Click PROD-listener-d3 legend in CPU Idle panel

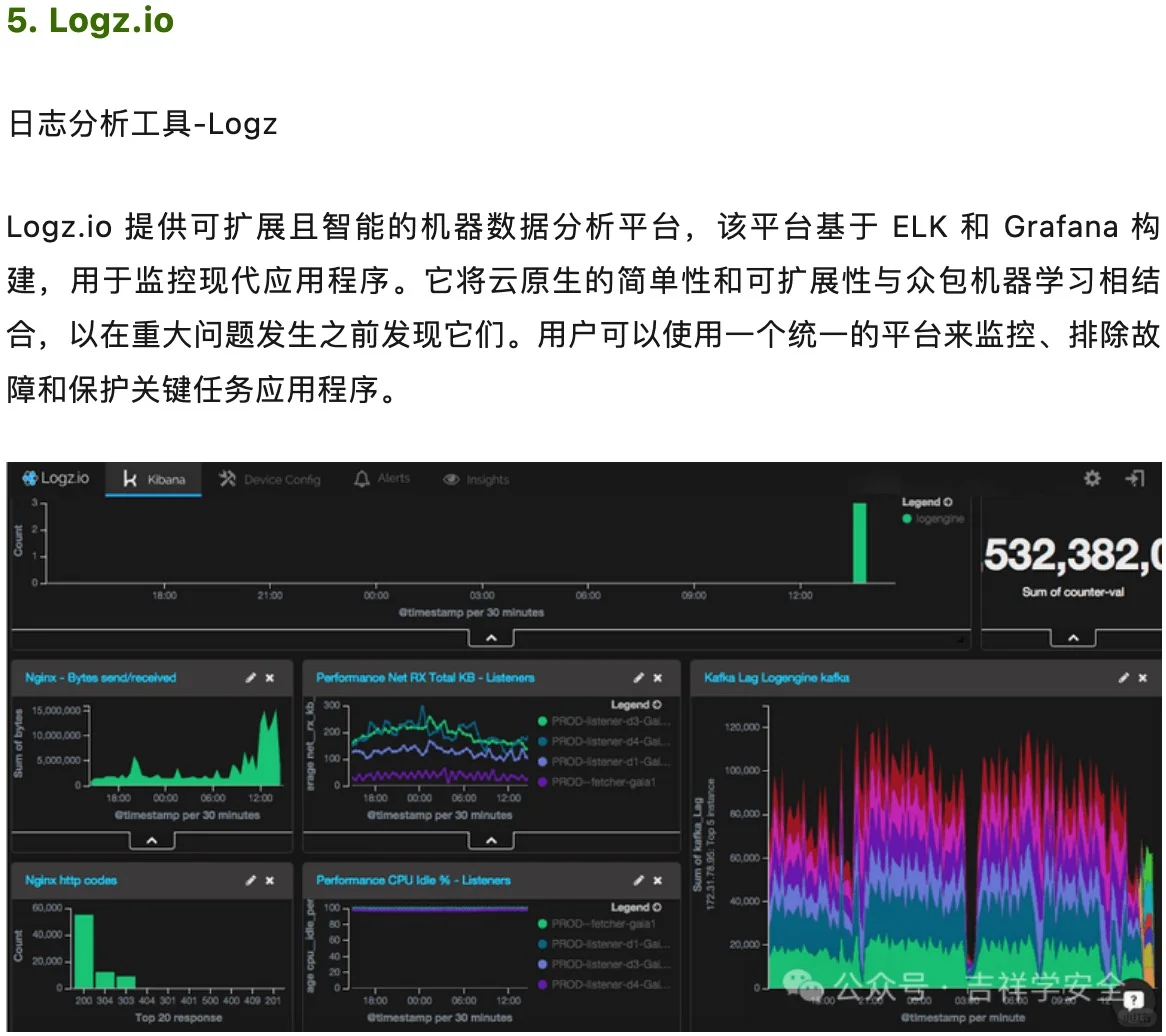click(x=604, y=964)
